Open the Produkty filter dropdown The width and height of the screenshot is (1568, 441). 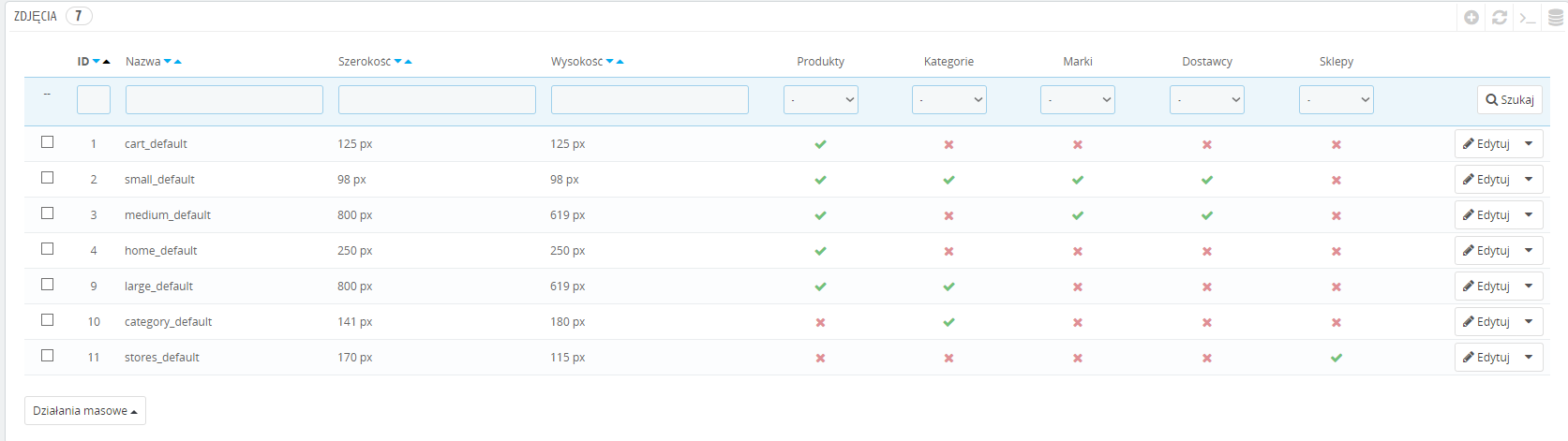820,99
